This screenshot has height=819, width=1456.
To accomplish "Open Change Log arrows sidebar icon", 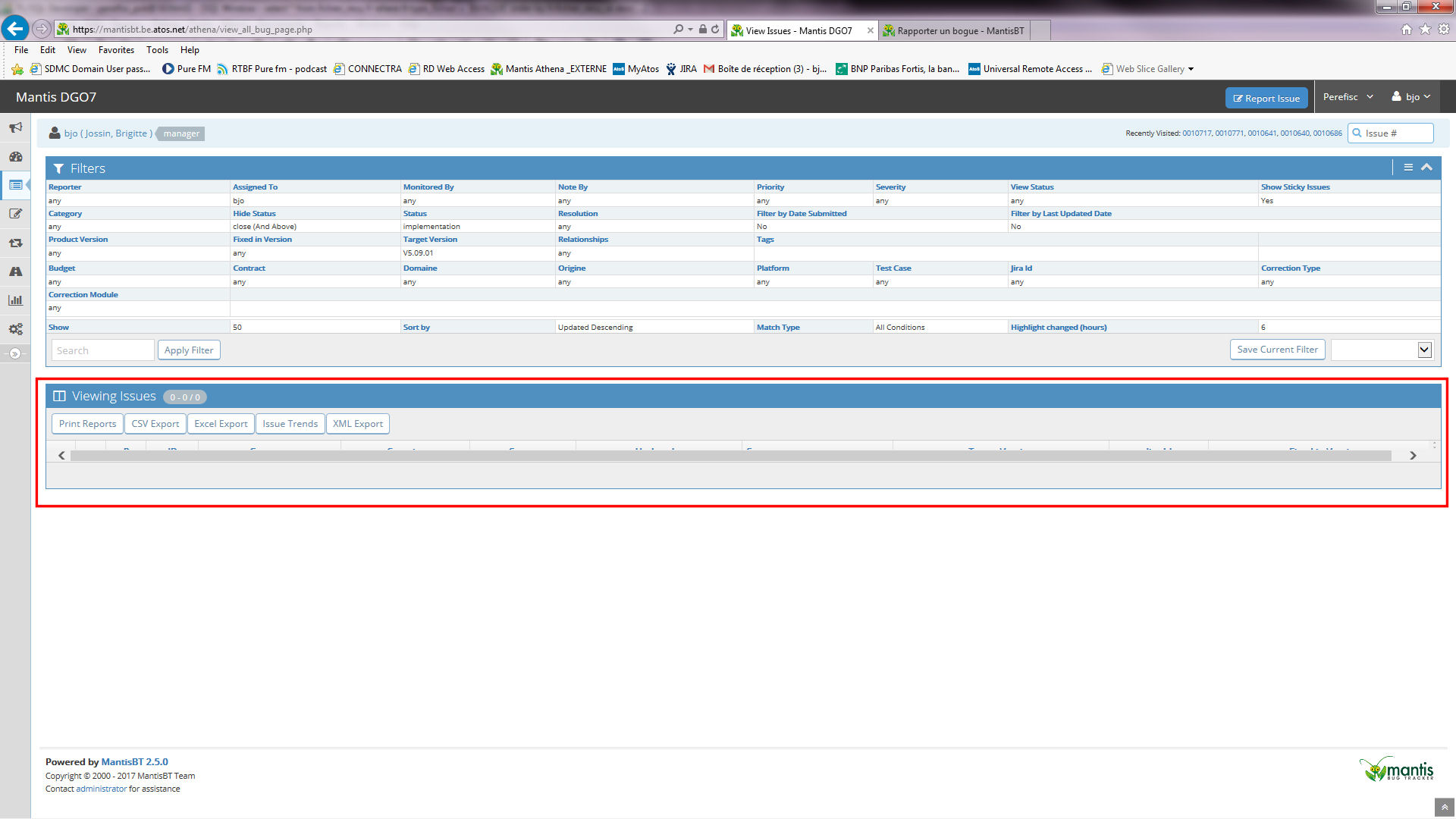I will pyautogui.click(x=15, y=243).
